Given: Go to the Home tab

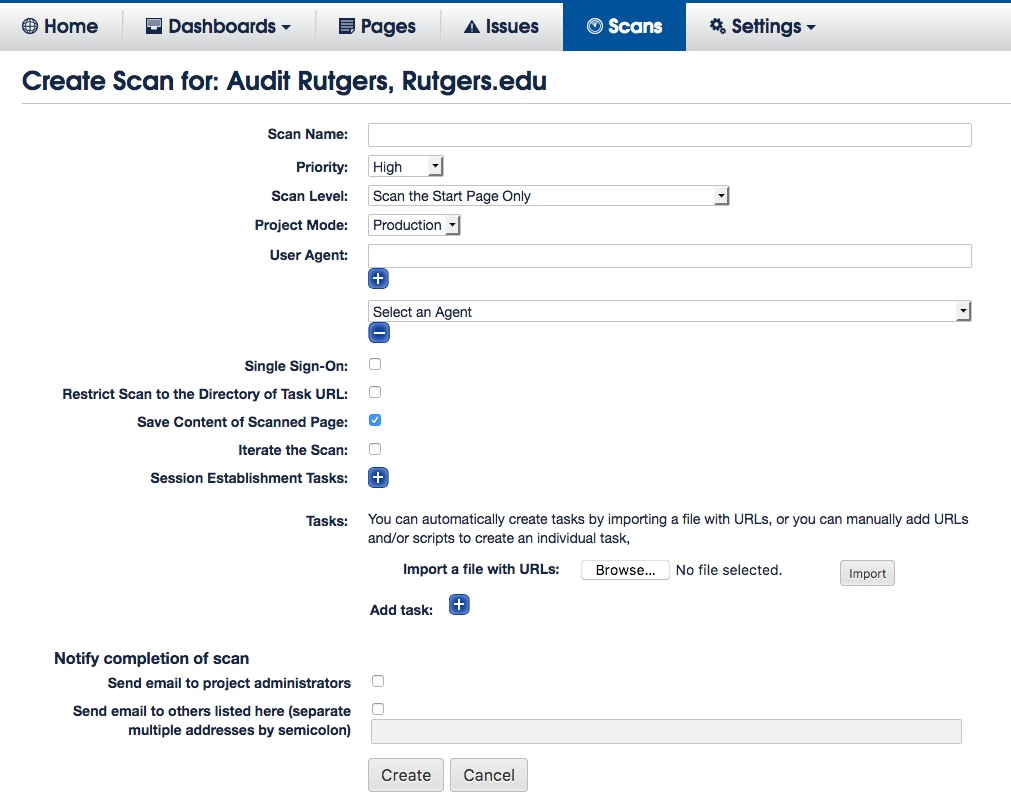Looking at the screenshot, I should (60, 26).
